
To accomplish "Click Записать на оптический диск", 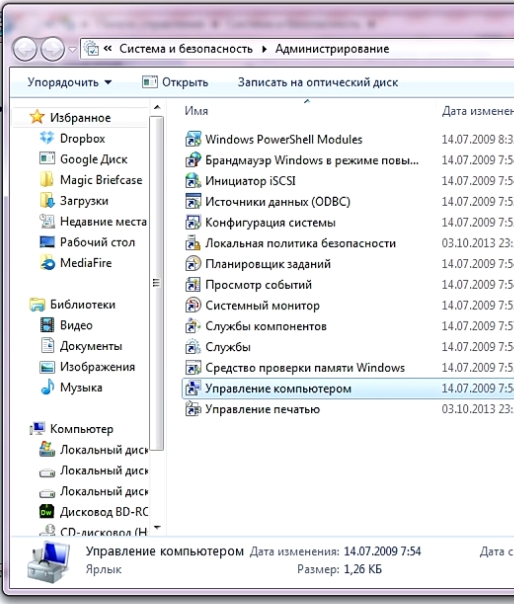I will point(318,82).
